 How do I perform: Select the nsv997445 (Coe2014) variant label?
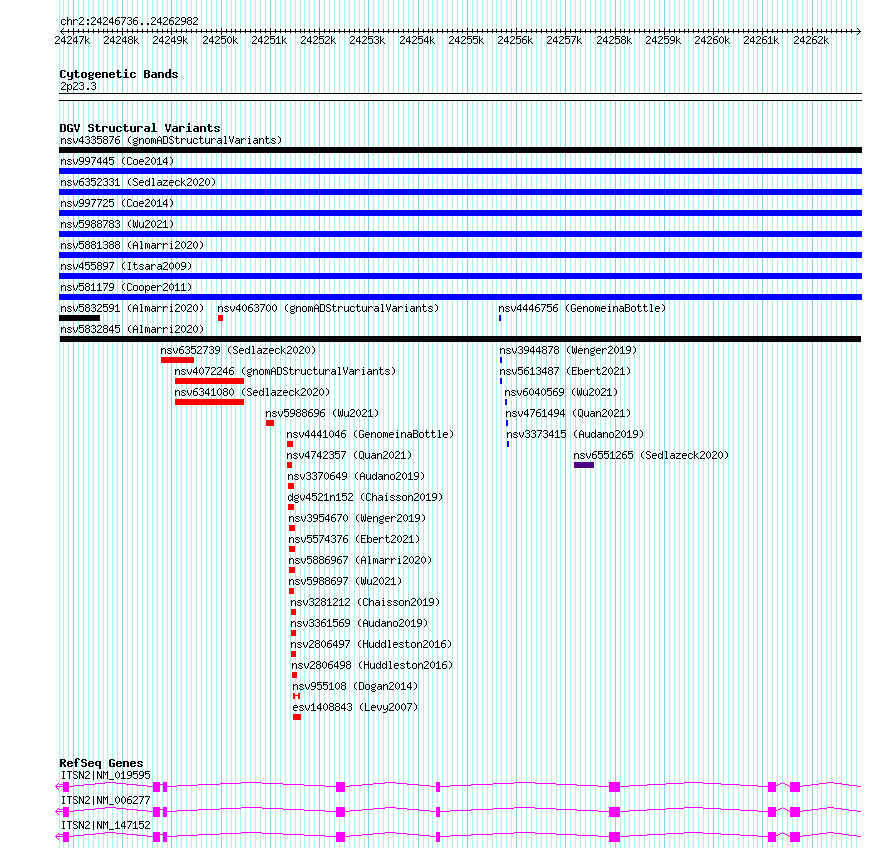[117, 161]
